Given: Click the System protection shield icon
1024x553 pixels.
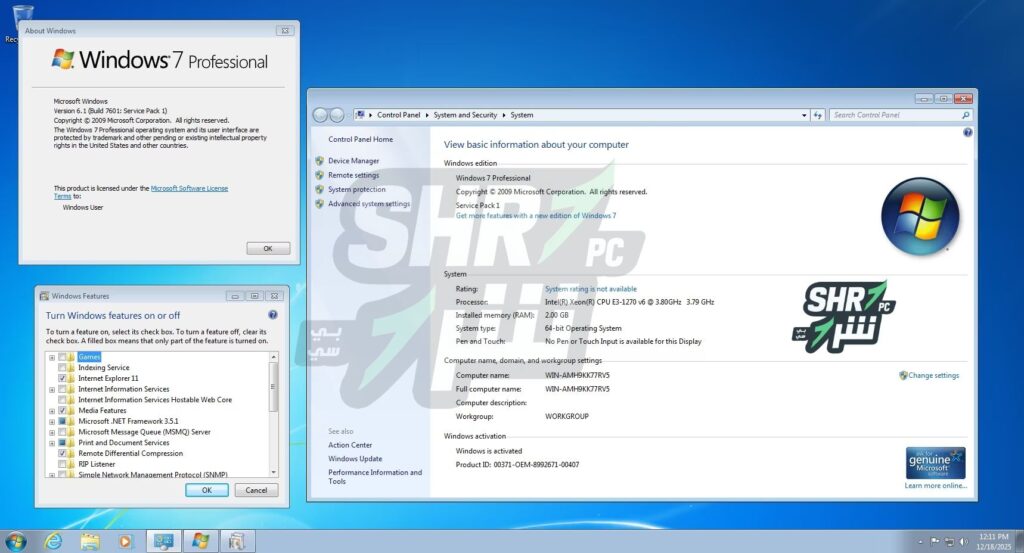Looking at the screenshot, I should pyautogui.click(x=319, y=189).
